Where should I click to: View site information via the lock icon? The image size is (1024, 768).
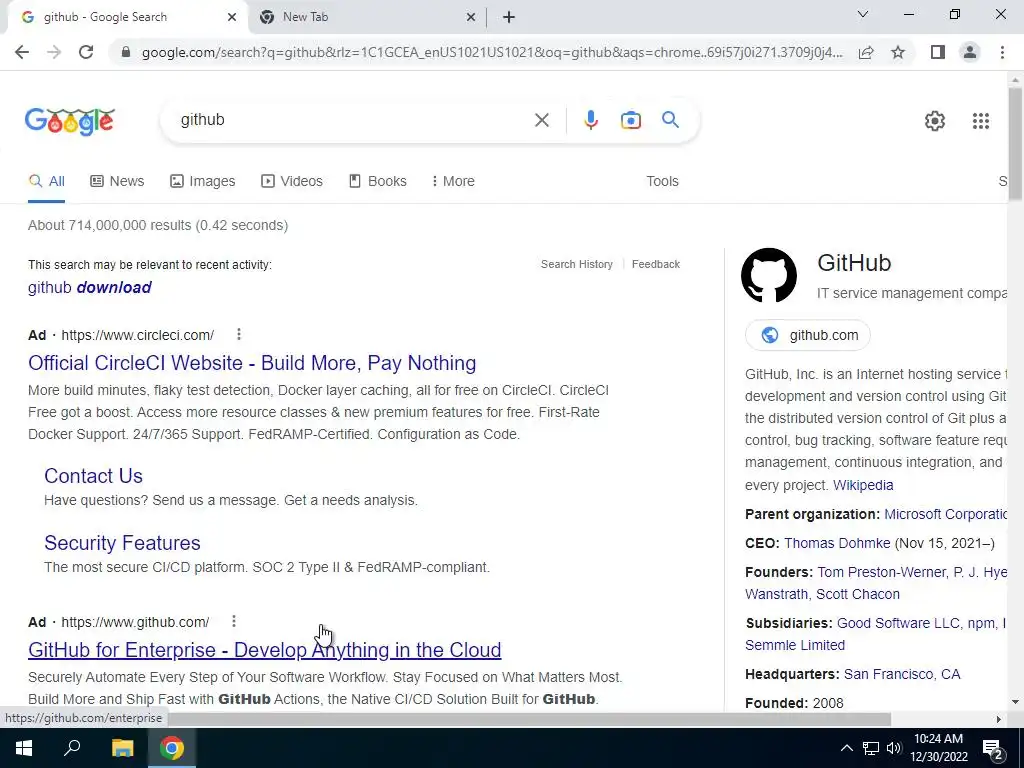pos(126,52)
